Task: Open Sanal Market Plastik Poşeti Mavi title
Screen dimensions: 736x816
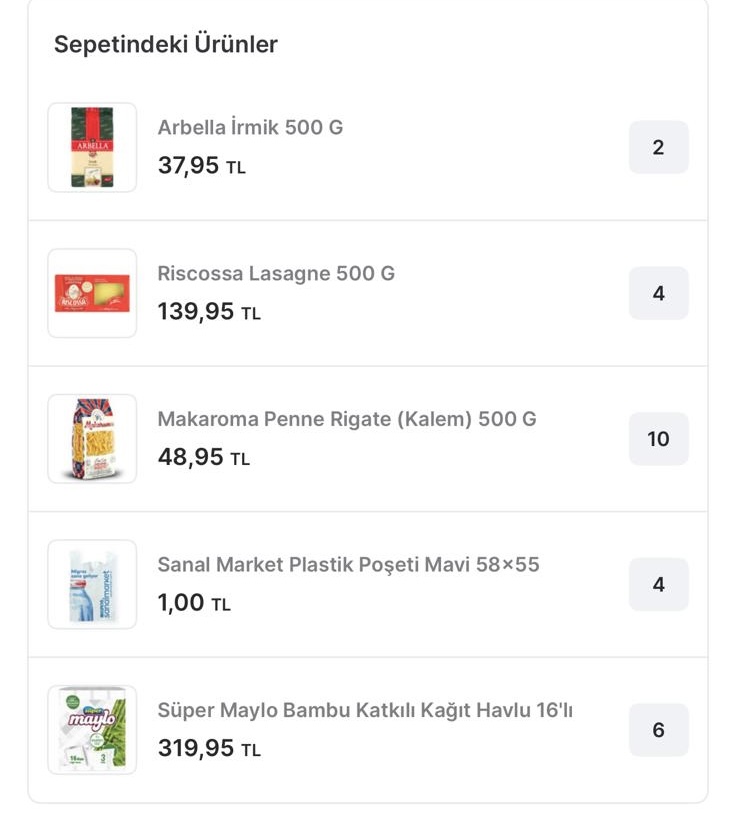Action: (x=348, y=565)
